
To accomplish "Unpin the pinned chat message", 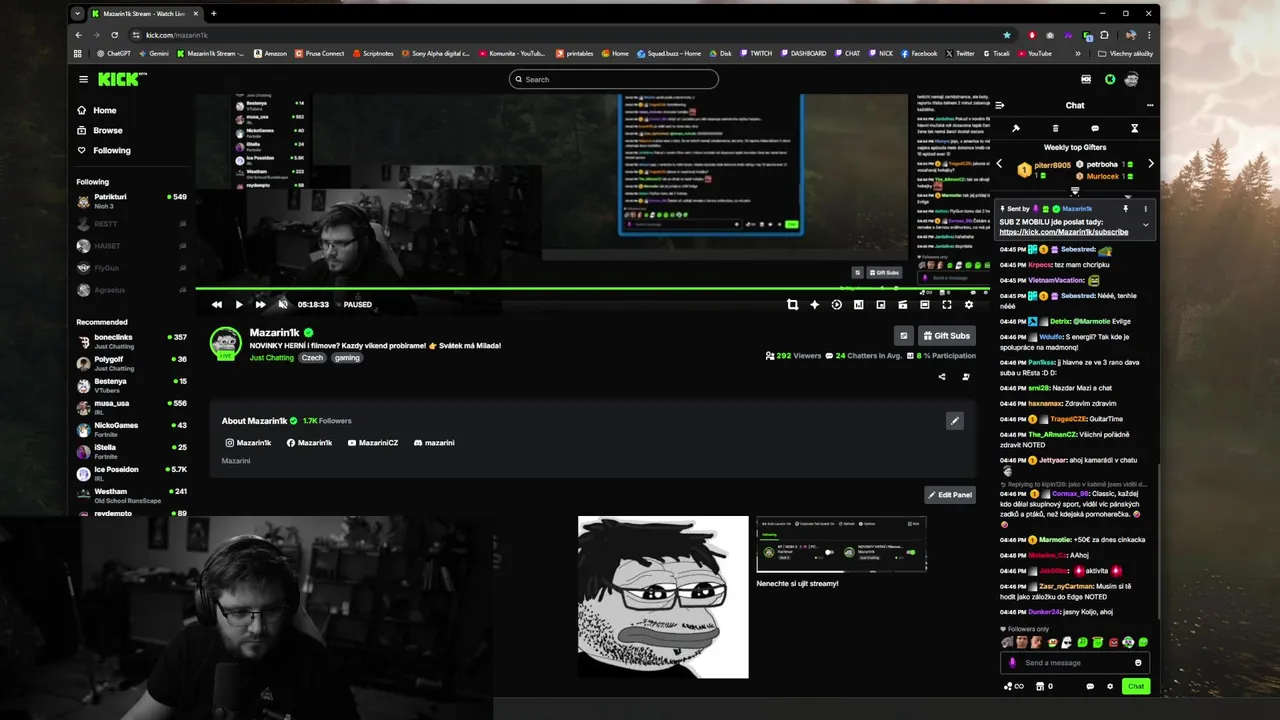I will pos(1125,209).
